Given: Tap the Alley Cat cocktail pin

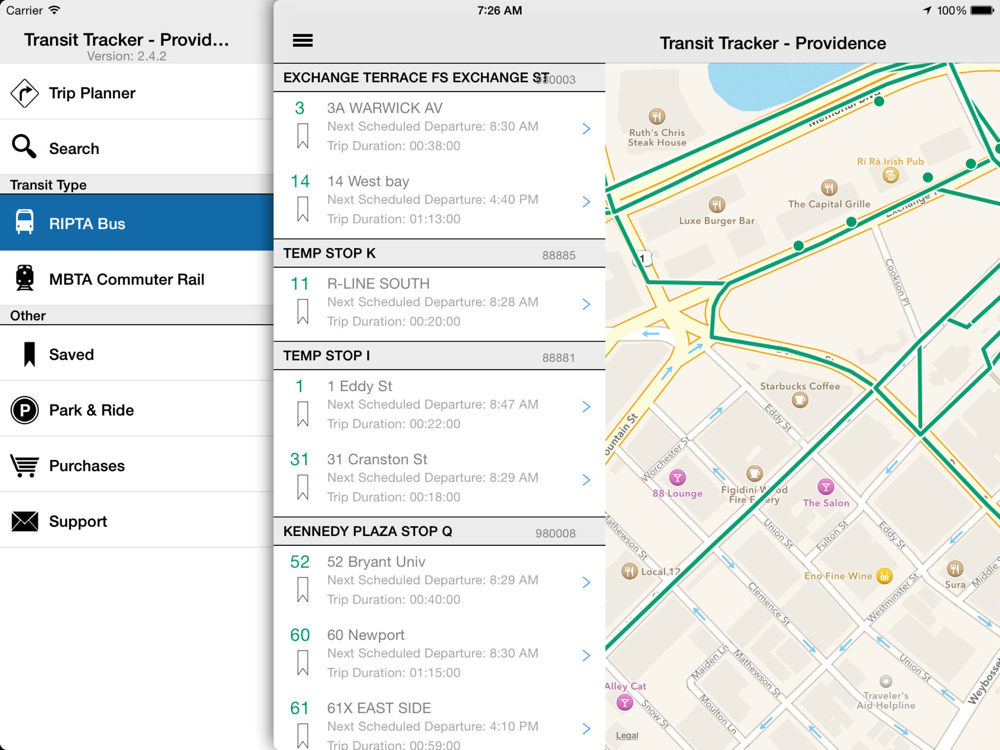Looking at the screenshot, I should point(625,702).
